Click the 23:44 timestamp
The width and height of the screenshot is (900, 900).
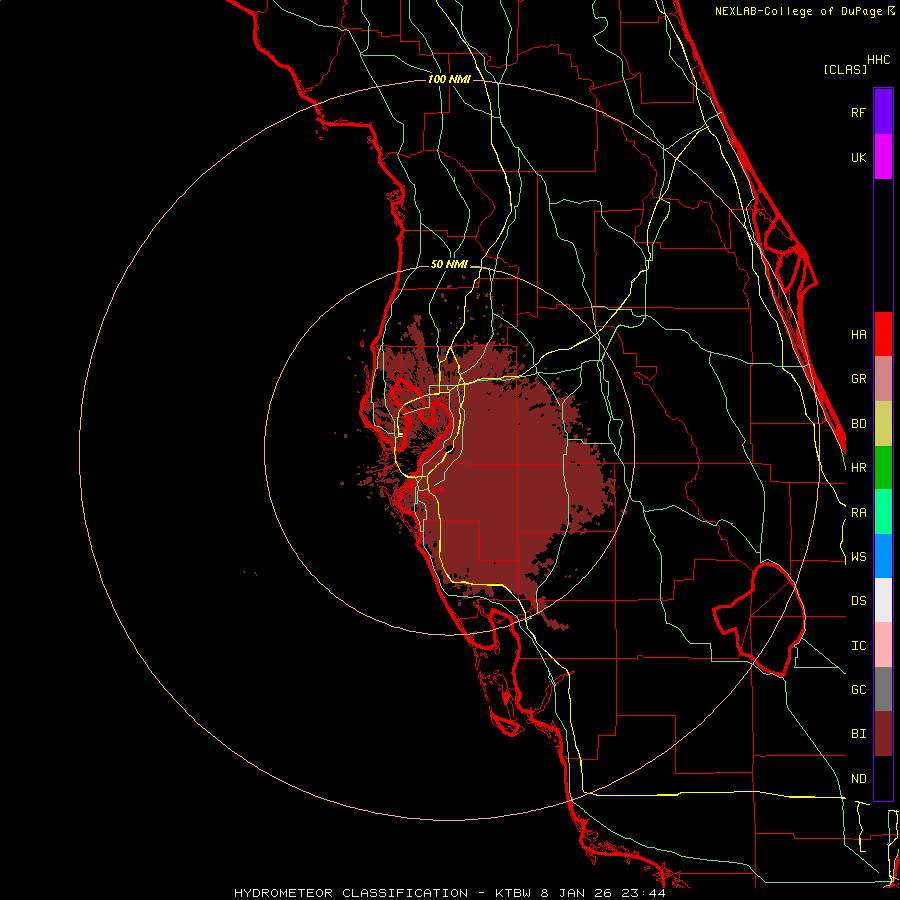645,893
